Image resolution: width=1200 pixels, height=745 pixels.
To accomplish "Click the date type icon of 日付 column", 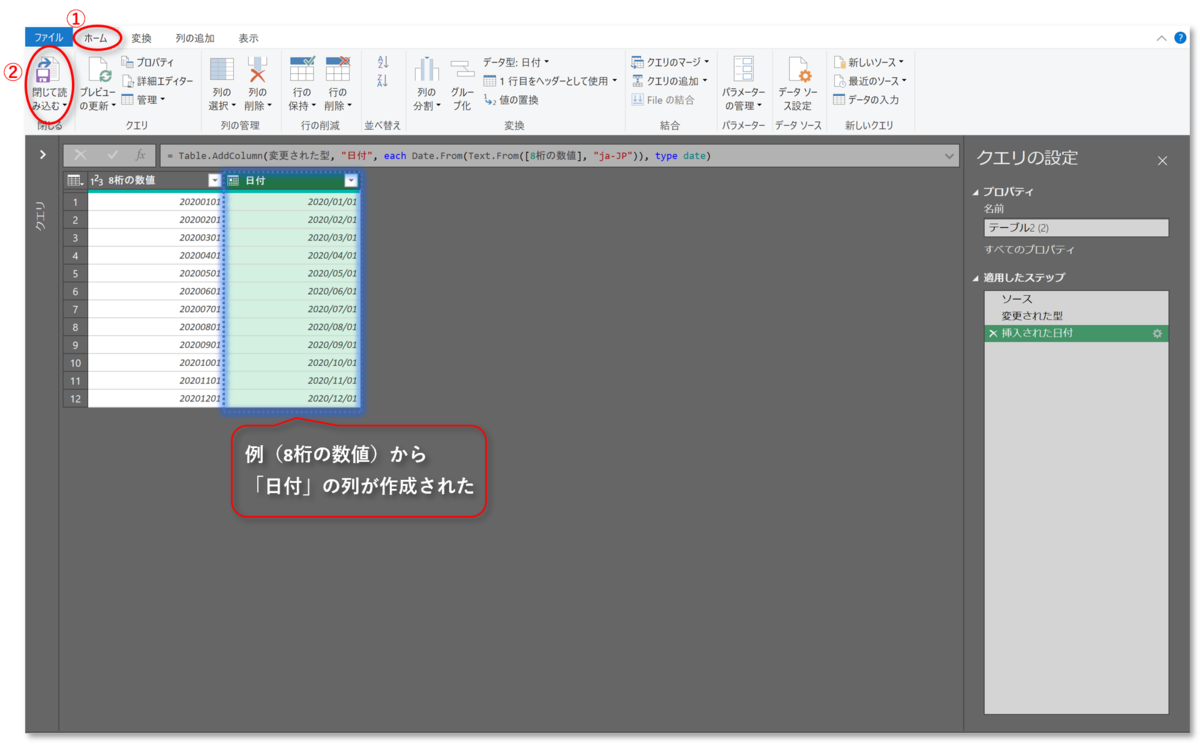I will (233, 180).
